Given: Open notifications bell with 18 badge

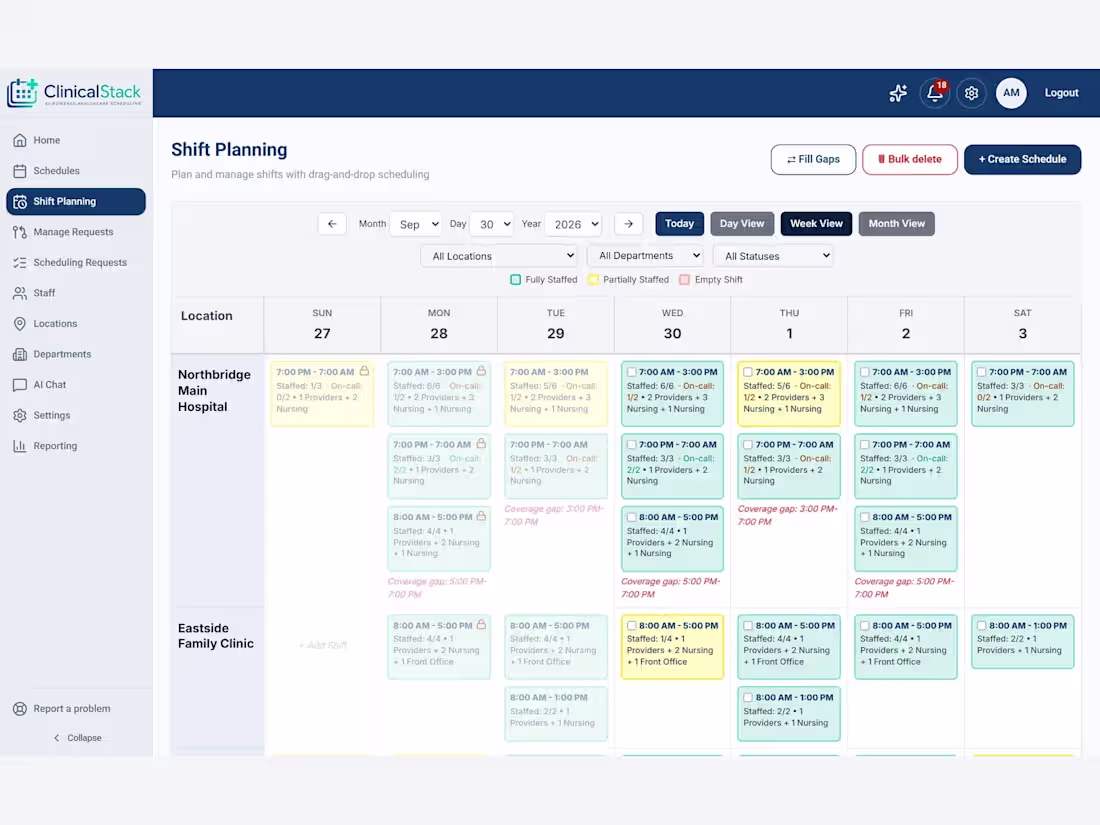Looking at the screenshot, I should (934, 93).
